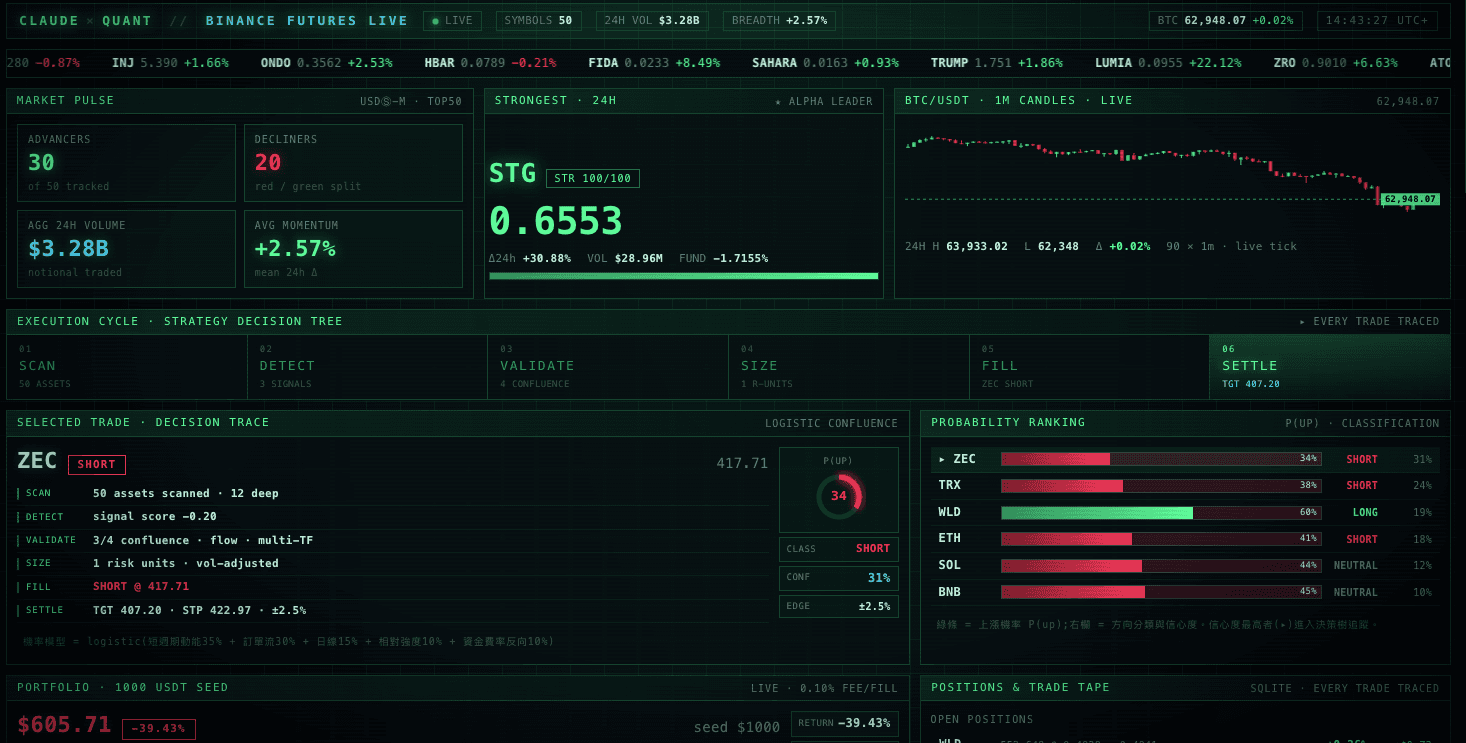Select the DECLINERS 20 card

coord(353,163)
